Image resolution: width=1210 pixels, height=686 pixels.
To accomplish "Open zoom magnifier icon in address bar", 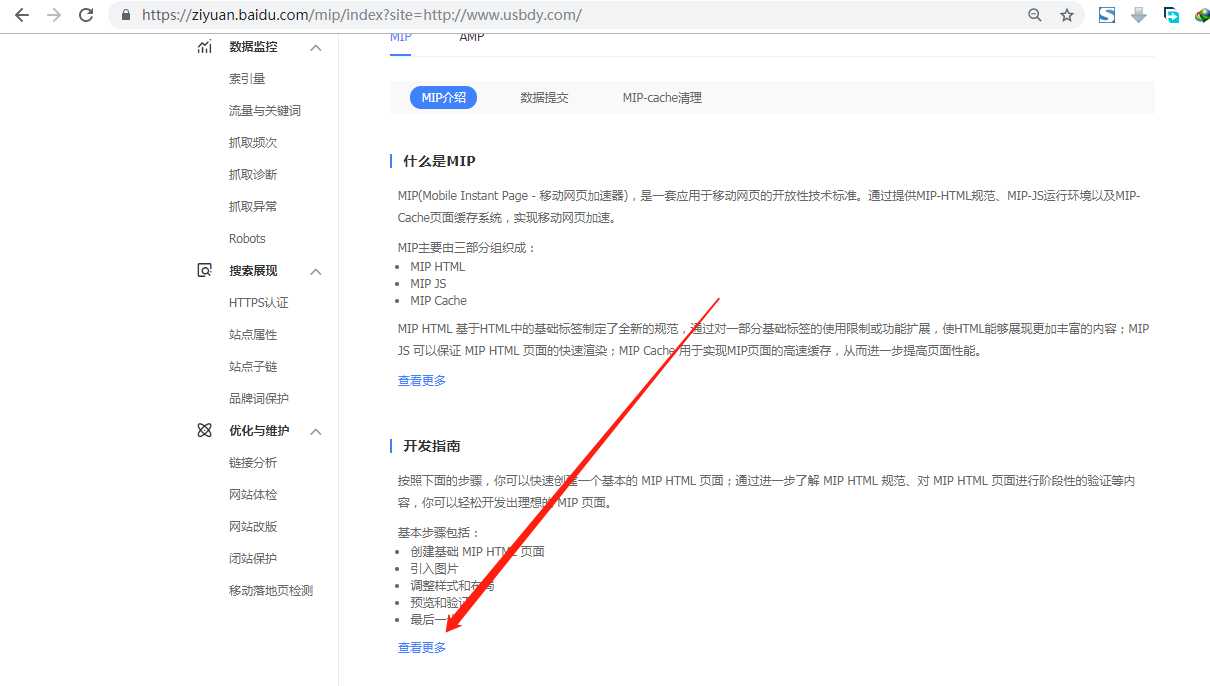I will (x=1035, y=15).
